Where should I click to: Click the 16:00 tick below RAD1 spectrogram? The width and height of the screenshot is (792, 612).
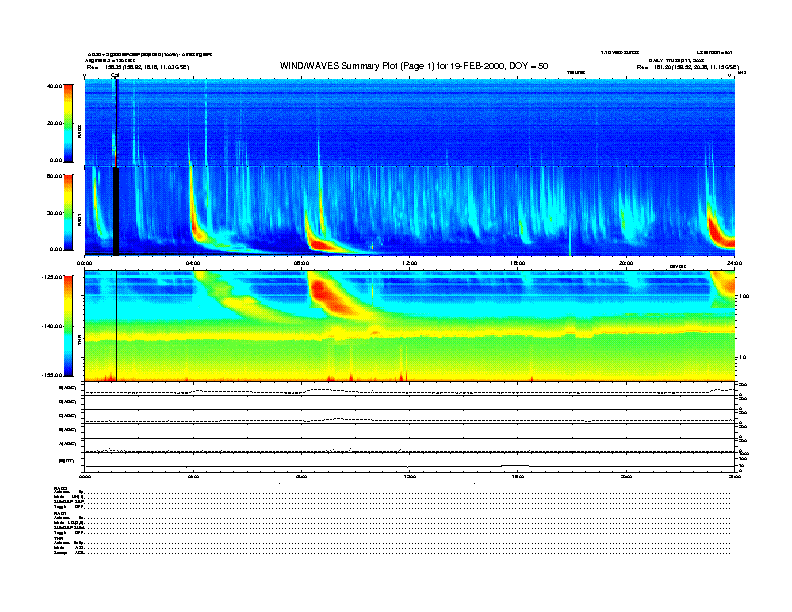pos(518,263)
